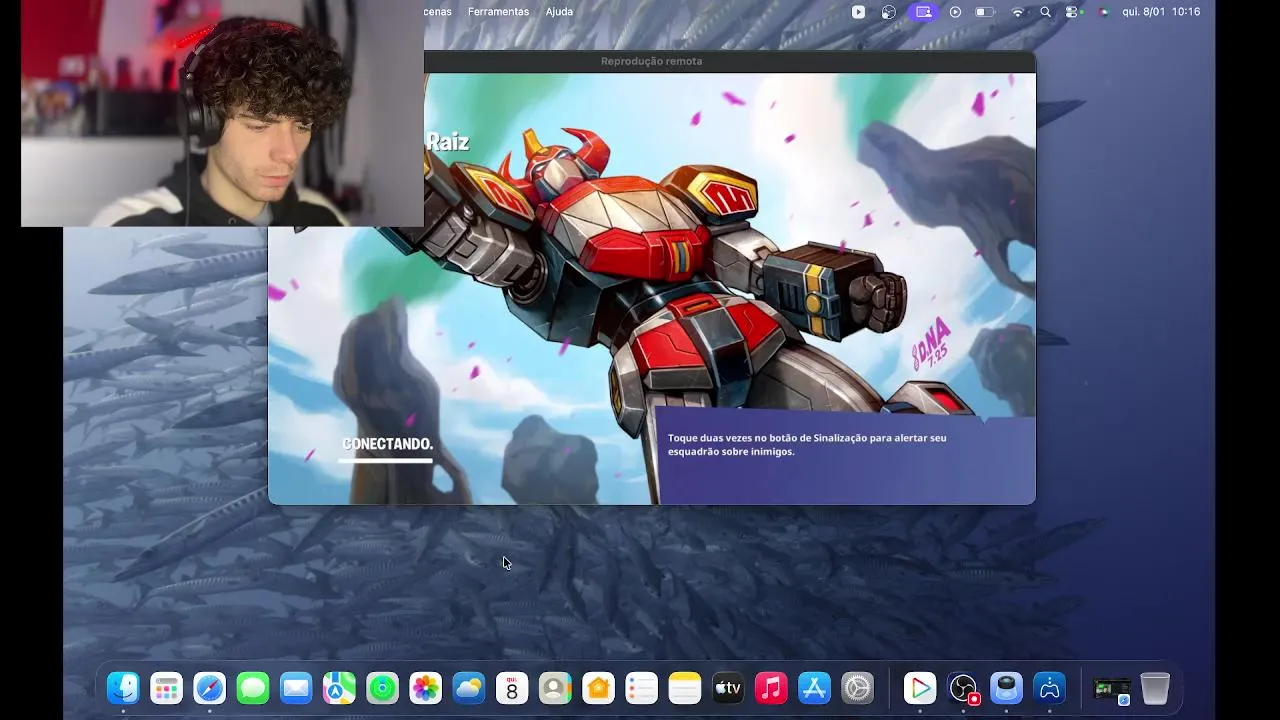Image resolution: width=1280 pixels, height=720 pixels.
Task: Click the CONECTANDO loading progress bar
Action: tap(385, 461)
